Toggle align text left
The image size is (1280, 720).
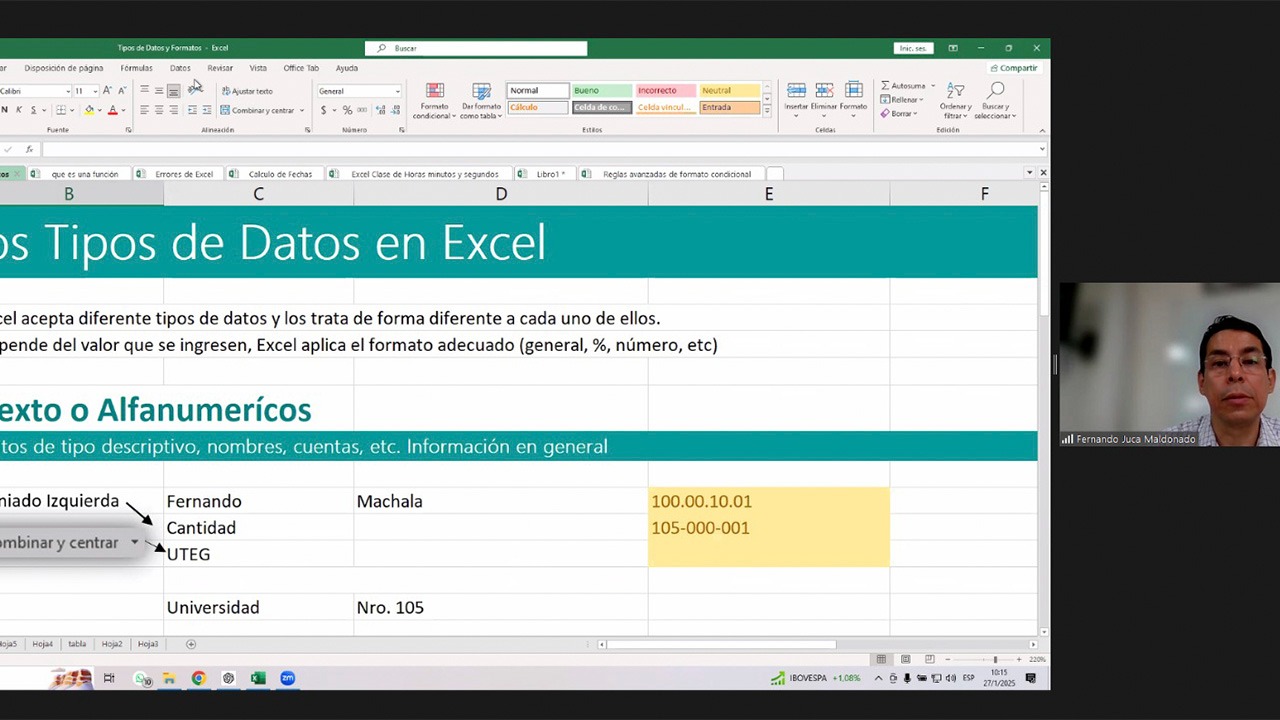(x=144, y=110)
